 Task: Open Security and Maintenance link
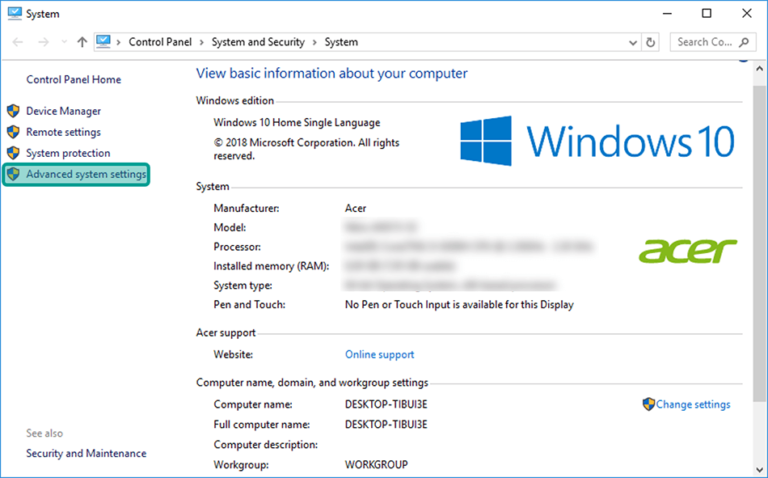pyautogui.click(x=86, y=454)
